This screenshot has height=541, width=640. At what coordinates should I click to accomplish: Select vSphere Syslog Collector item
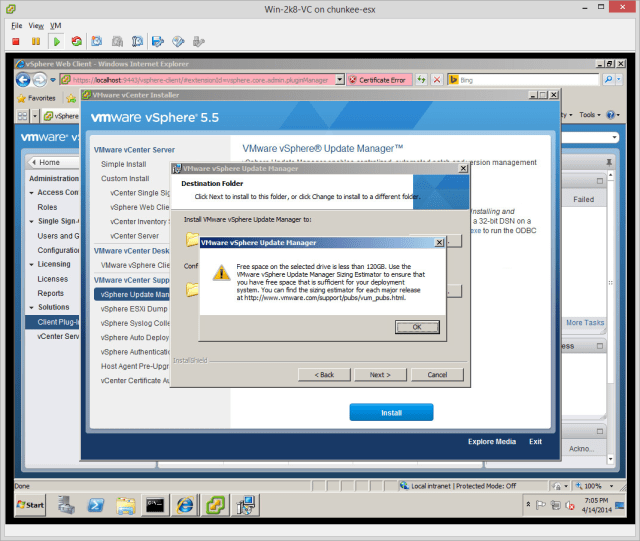point(135,323)
